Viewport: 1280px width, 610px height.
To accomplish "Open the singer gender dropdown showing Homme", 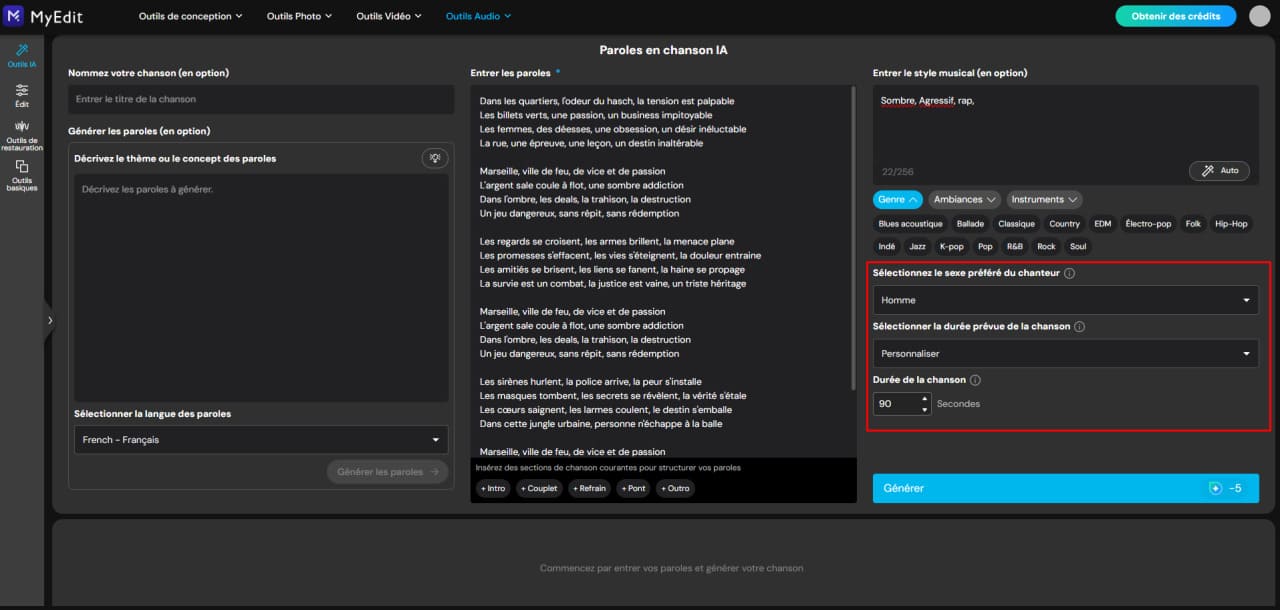I will click(1066, 300).
